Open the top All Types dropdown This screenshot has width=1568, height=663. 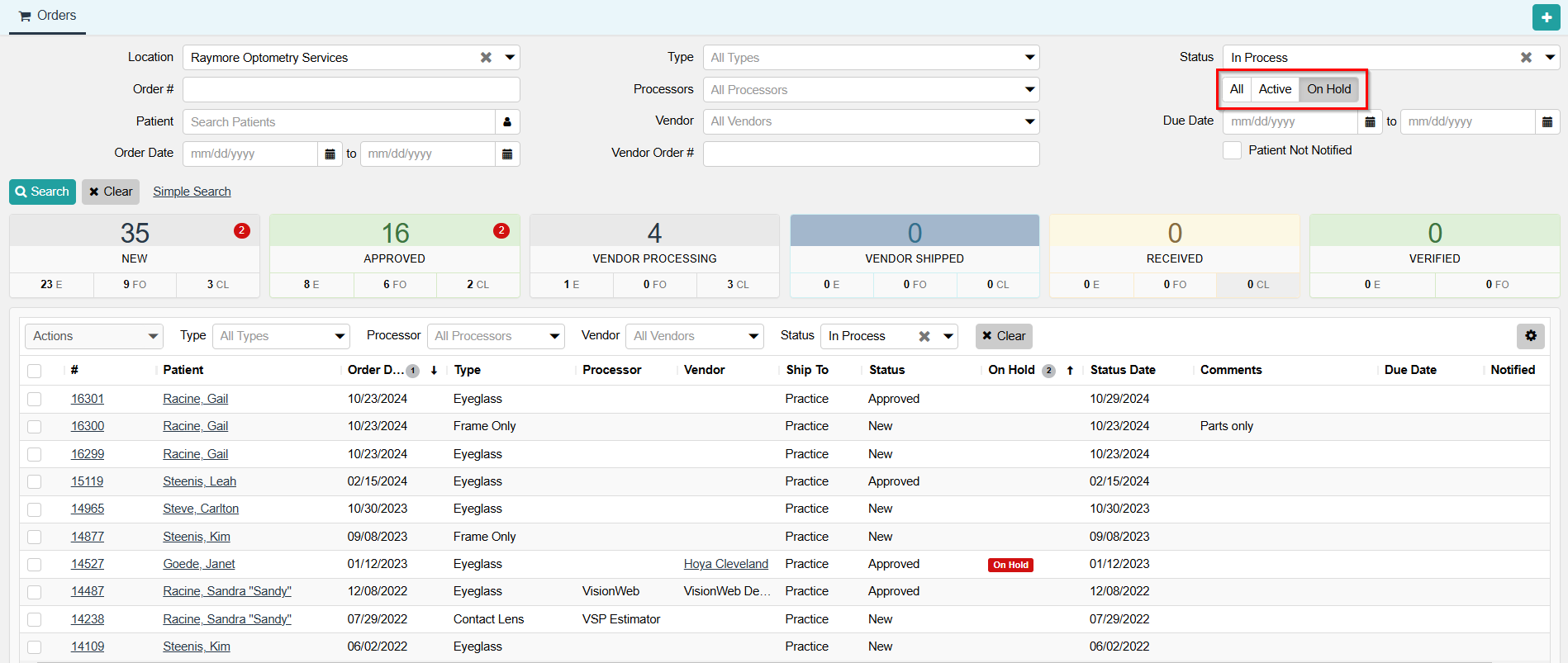871,58
